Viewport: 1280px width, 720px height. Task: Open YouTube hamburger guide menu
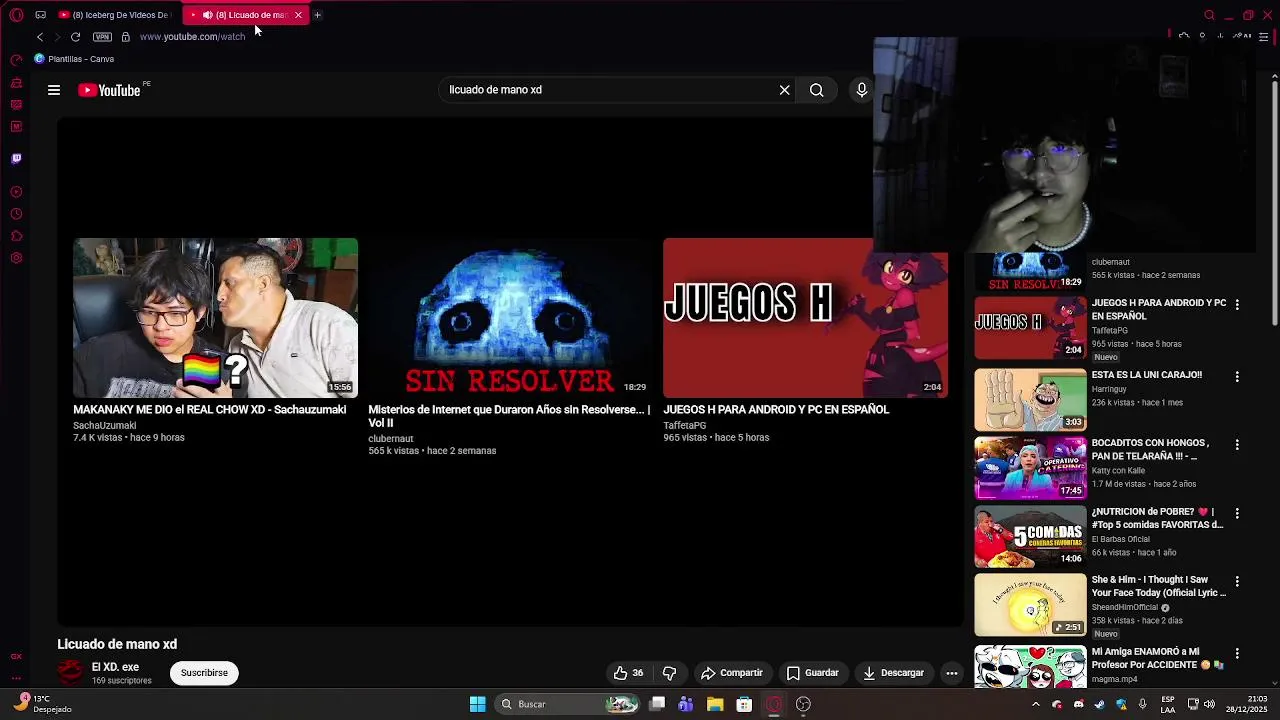[54, 90]
